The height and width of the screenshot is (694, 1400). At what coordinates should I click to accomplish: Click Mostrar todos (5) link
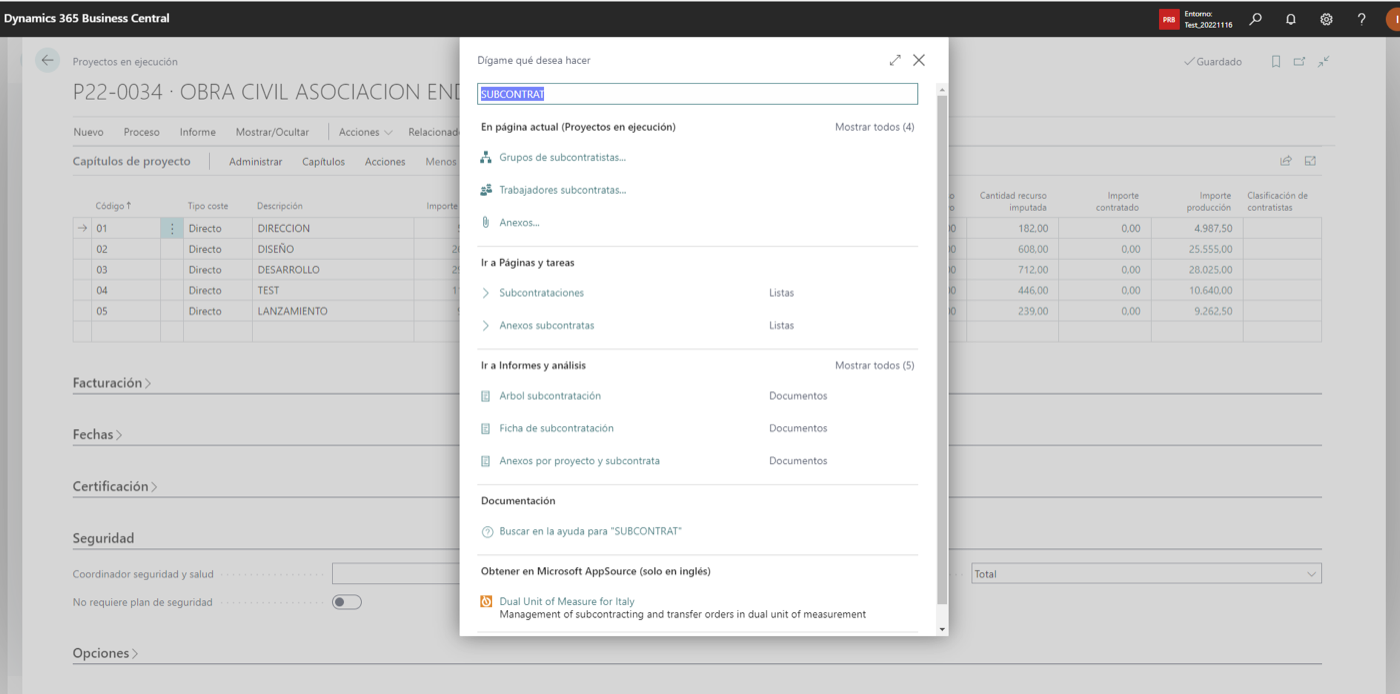[874, 365]
